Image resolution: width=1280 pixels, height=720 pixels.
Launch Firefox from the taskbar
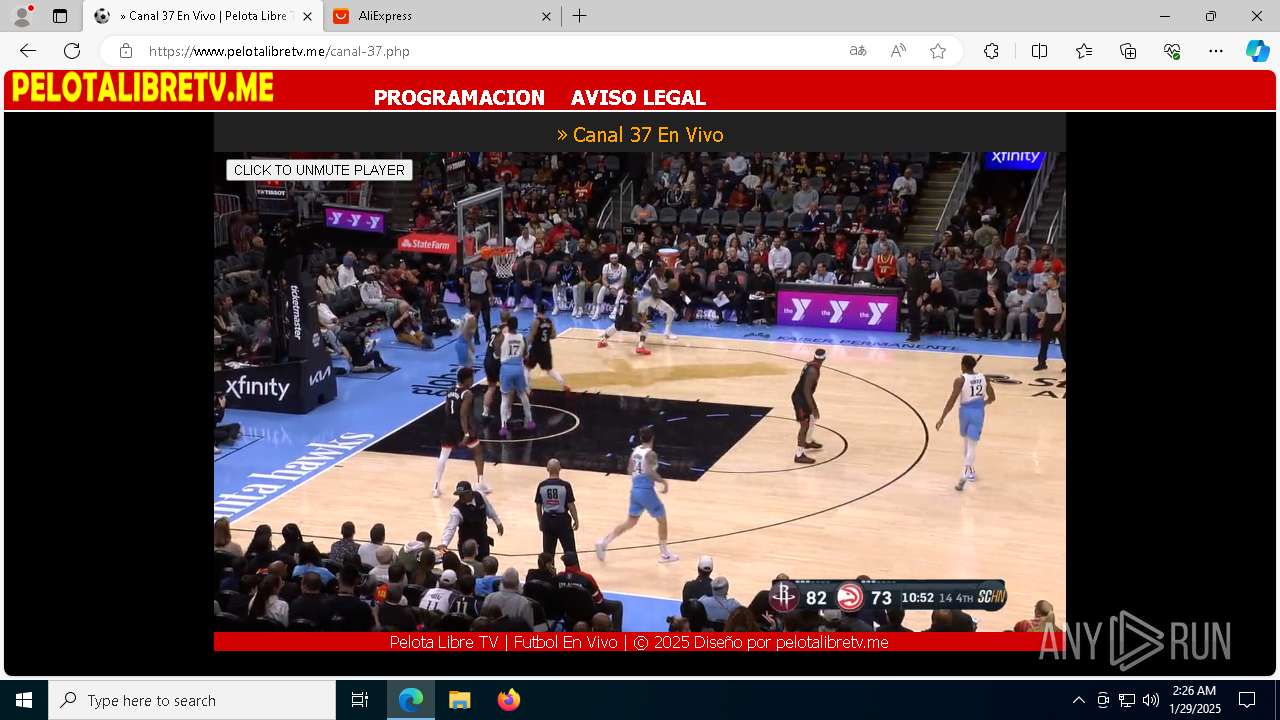point(508,700)
